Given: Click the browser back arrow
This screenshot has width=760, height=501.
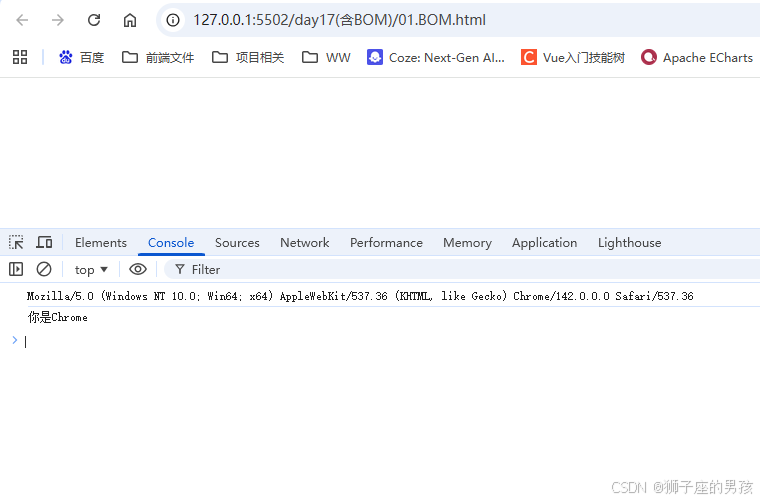Looking at the screenshot, I should (x=22, y=20).
